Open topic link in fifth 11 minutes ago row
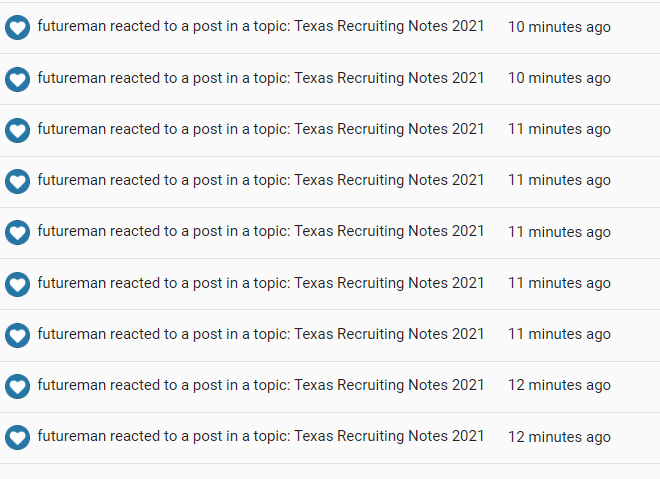This screenshot has height=479, width=660. (x=389, y=334)
